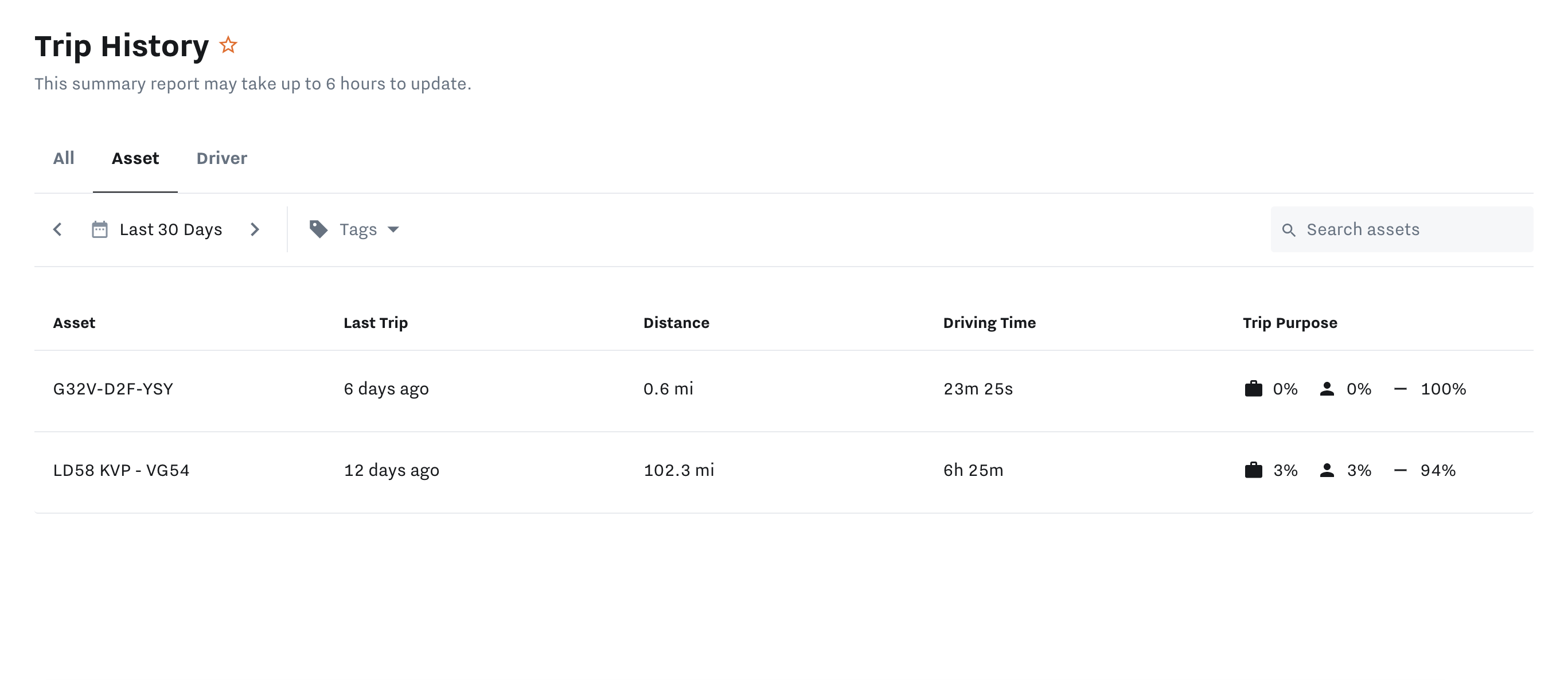
Task: Click the person icon in the LD58 KVP row
Action: (x=1327, y=470)
